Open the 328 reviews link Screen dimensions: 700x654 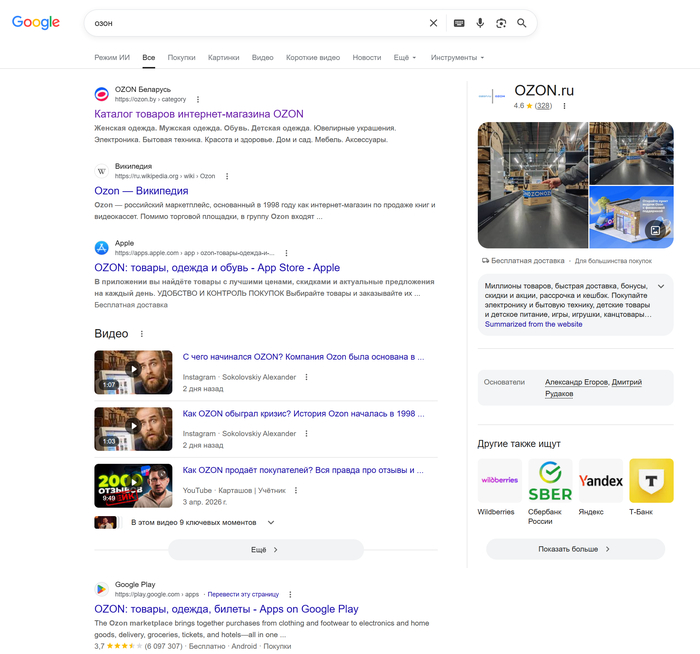pos(543,106)
